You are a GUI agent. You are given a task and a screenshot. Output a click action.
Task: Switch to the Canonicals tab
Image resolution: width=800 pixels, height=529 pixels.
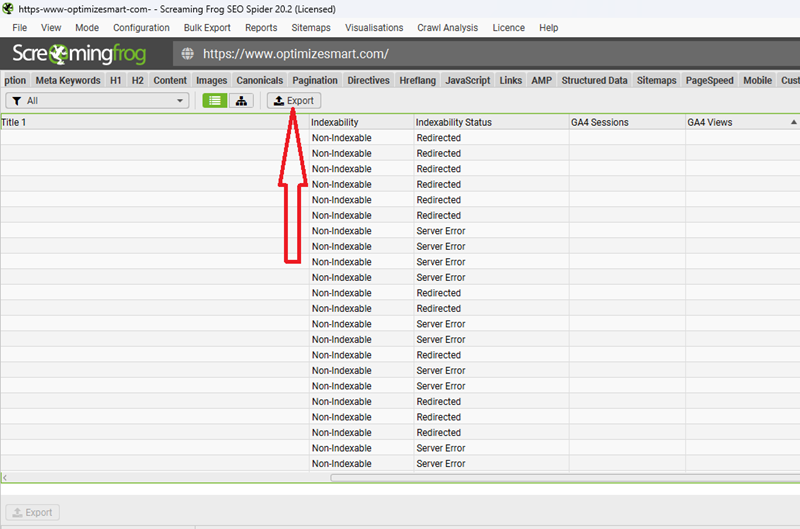click(x=259, y=80)
